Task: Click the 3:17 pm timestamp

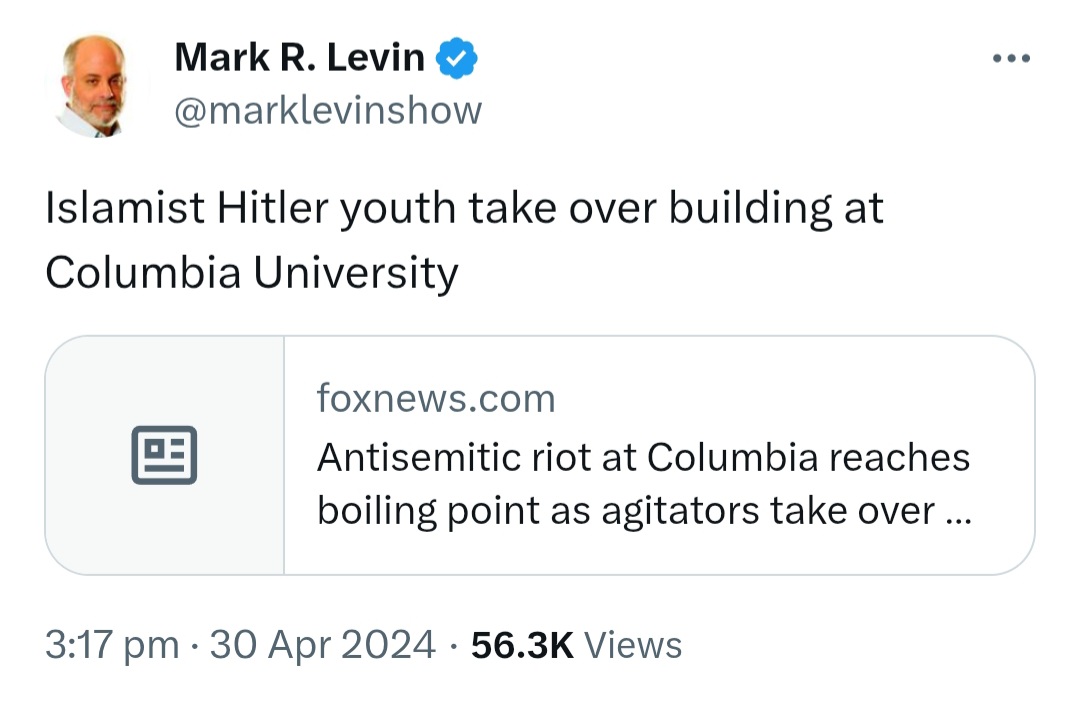Action: point(112,646)
